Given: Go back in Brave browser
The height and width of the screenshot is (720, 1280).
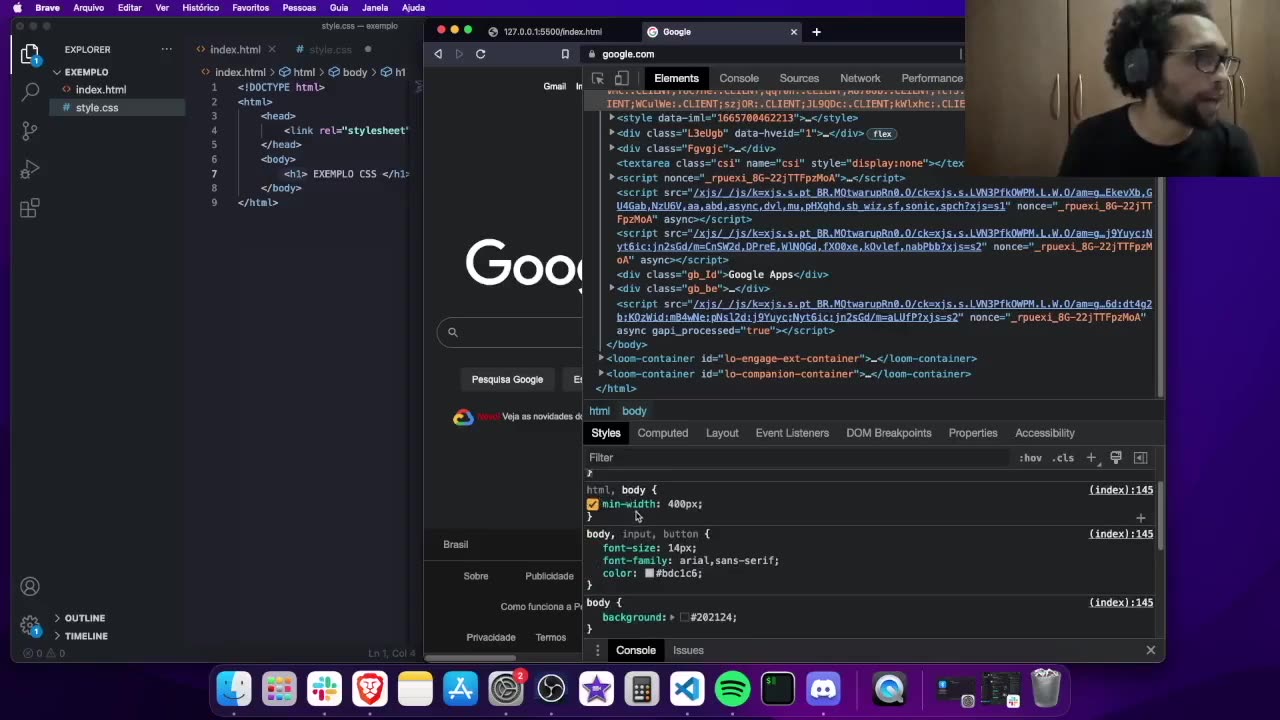Looking at the screenshot, I should (438, 54).
